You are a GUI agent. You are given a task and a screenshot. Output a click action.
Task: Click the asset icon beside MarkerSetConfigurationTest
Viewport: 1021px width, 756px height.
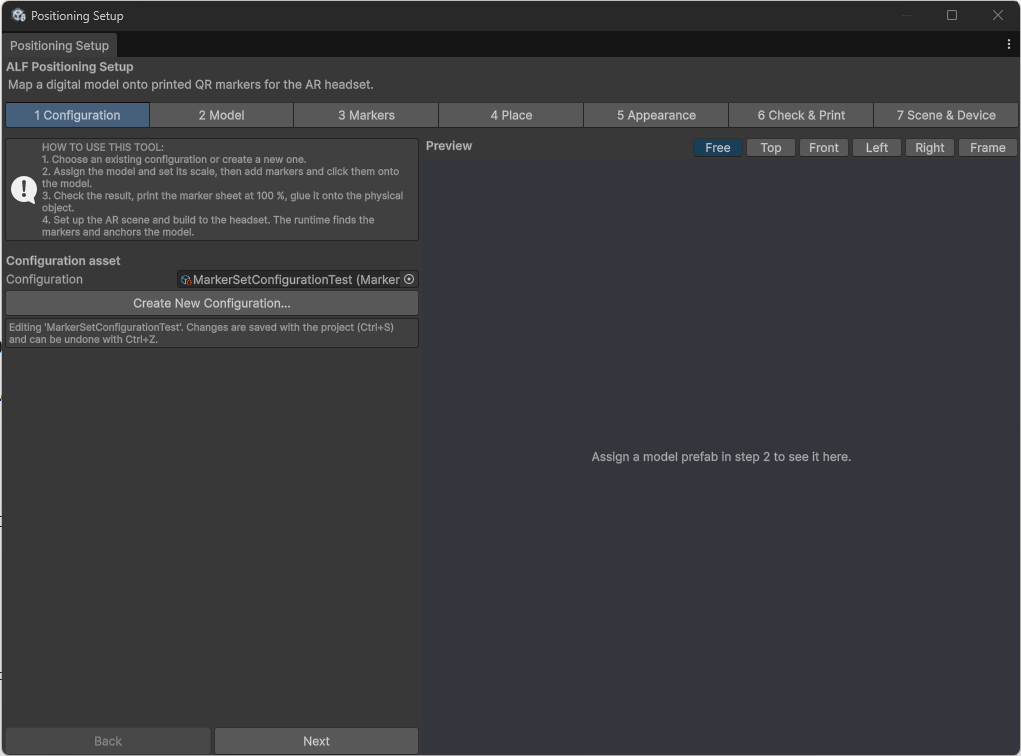pos(186,280)
